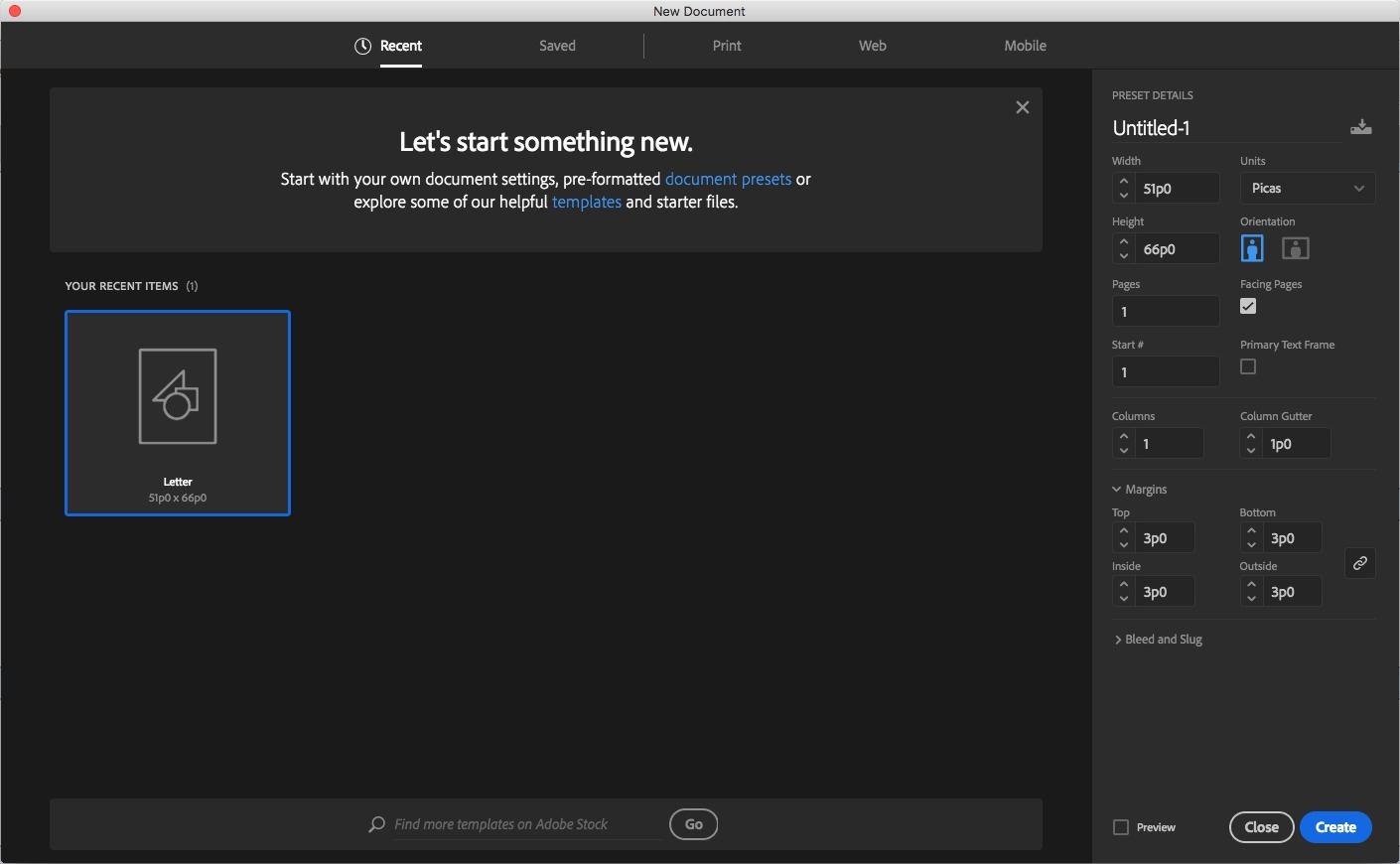Select the Letter recent item thumbnail

coord(178,413)
